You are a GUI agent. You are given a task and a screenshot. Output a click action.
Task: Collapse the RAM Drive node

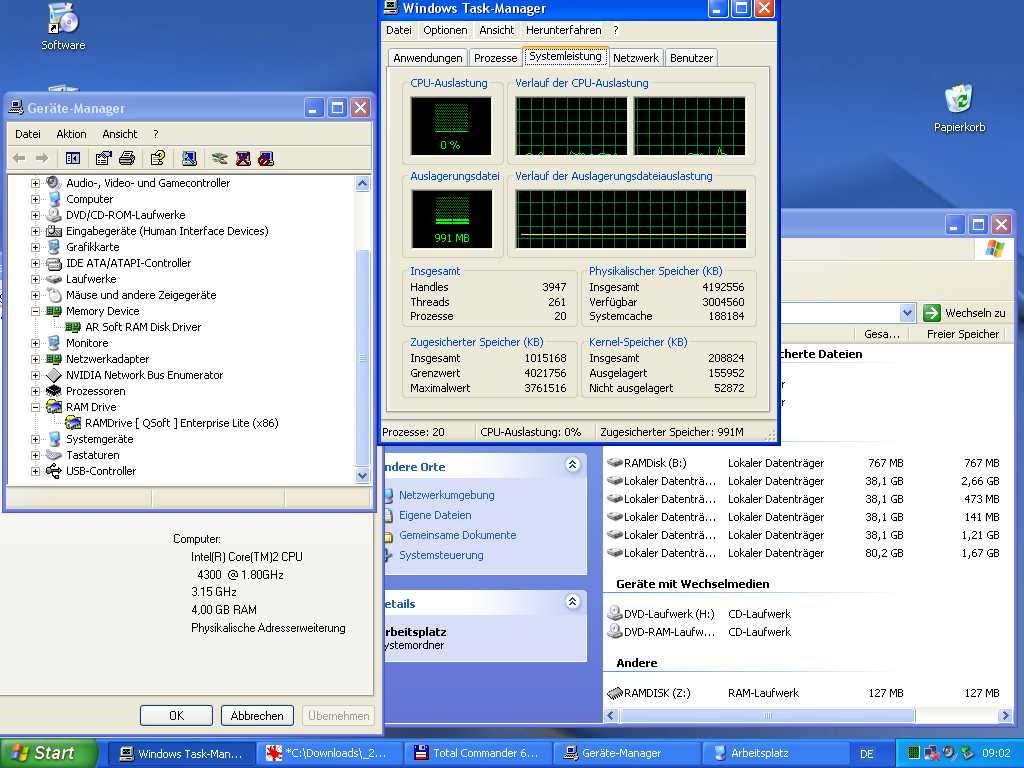[35, 408]
